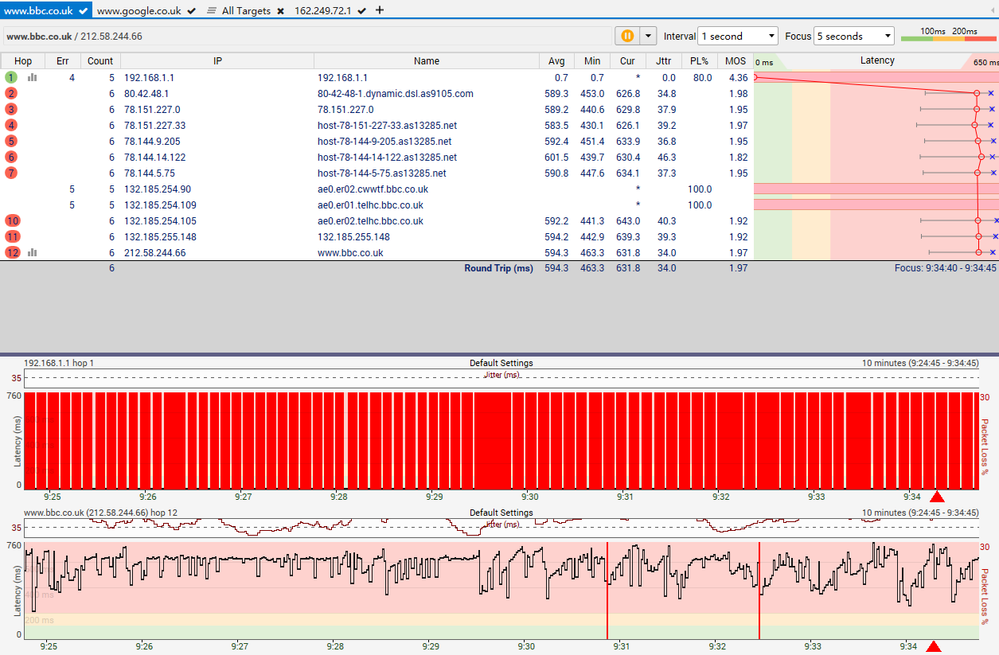Viewport: 999px width, 655px height.
Task: Click red focus triangle on hop 1 timeline
Action: click(937, 496)
